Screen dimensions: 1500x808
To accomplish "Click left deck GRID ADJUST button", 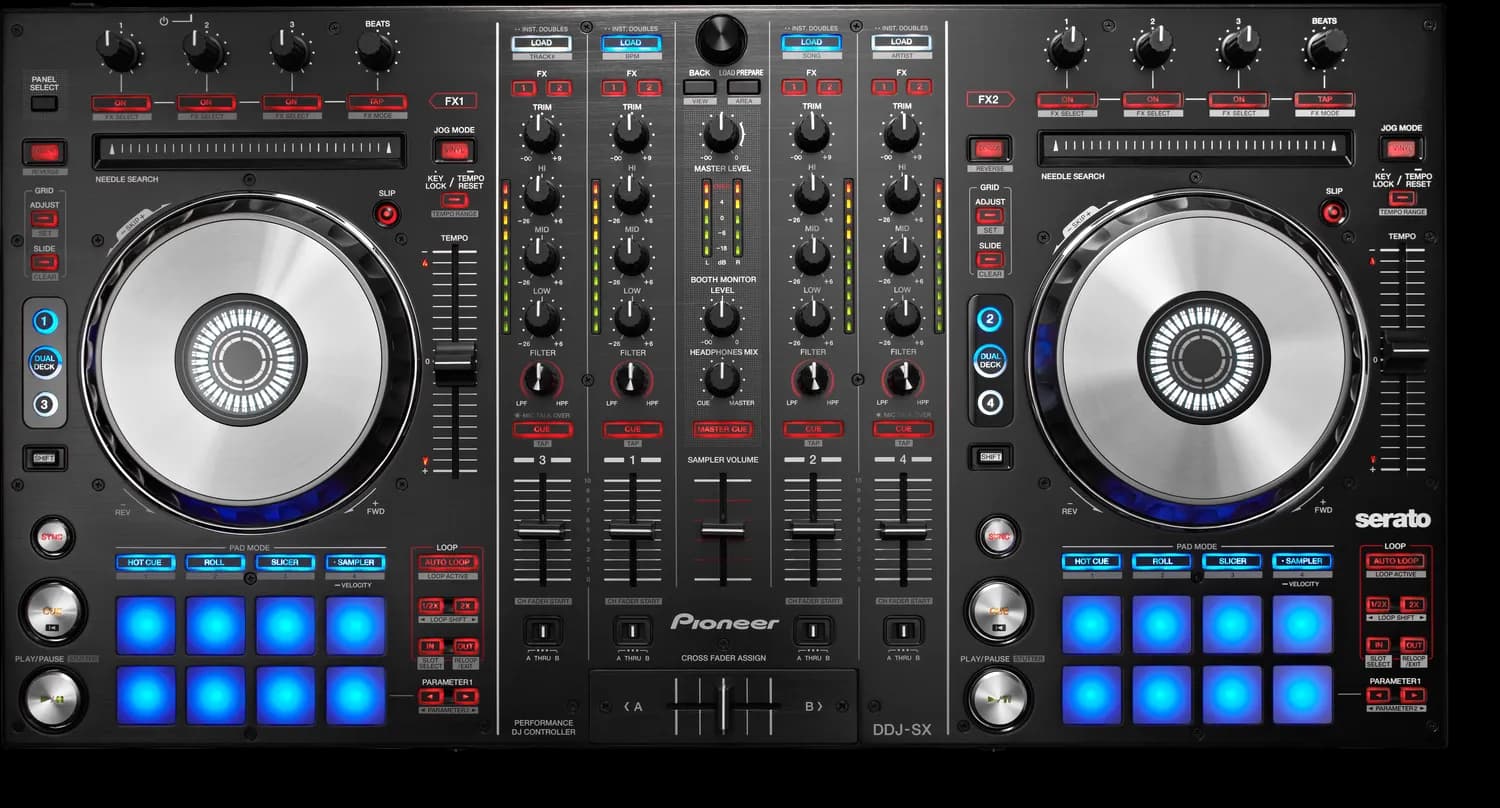I will 44,219.
